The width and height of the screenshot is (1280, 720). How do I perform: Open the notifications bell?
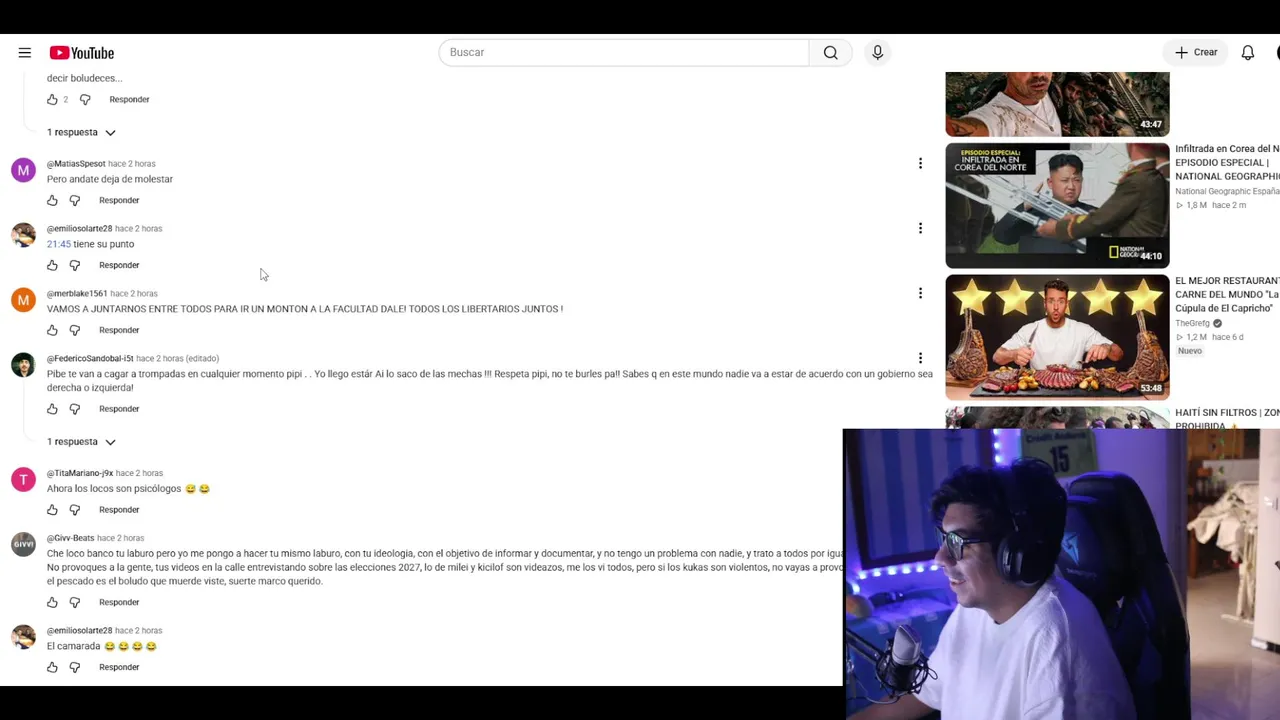pos(1248,53)
